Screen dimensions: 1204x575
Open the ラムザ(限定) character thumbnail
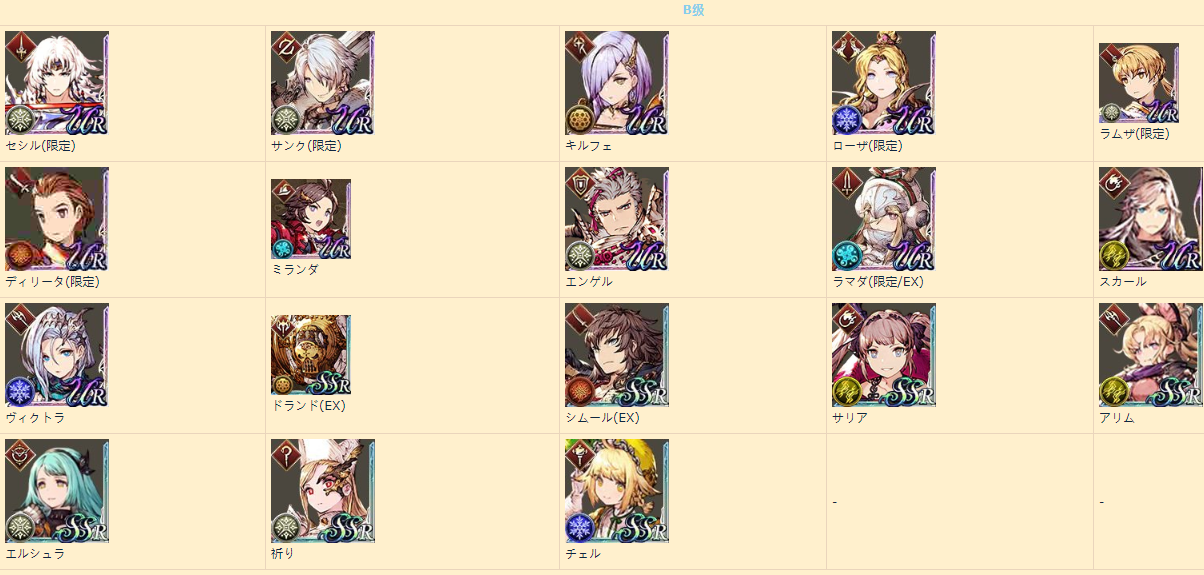[x=1139, y=83]
